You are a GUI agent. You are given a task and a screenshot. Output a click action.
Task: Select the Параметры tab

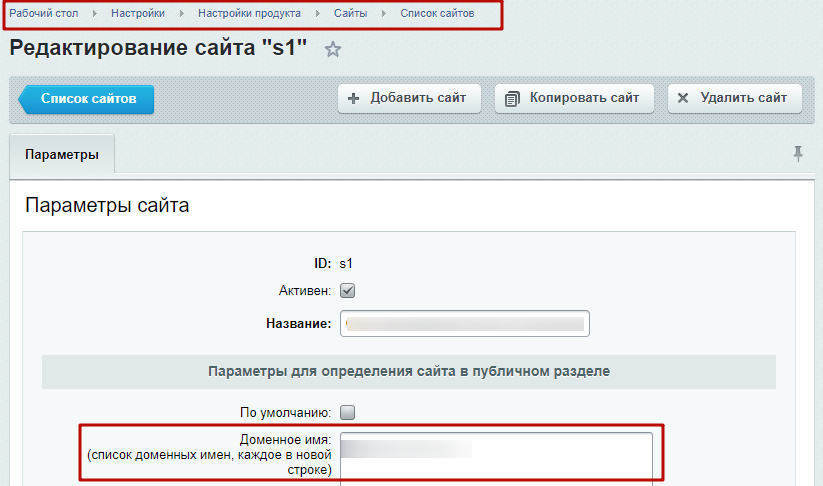coord(62,155)
